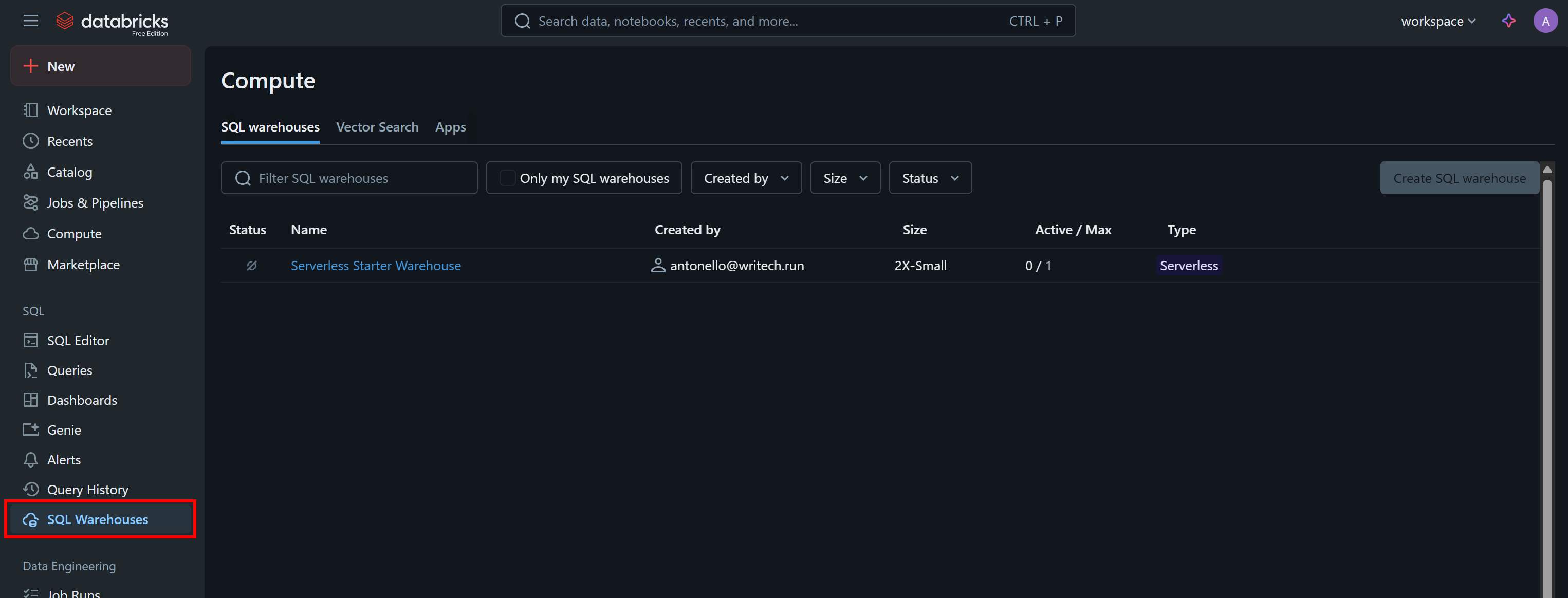The image size is (1568, 598).
Task: Open the Databricks Assistant sparkle icon
Action: point(1508,20)
